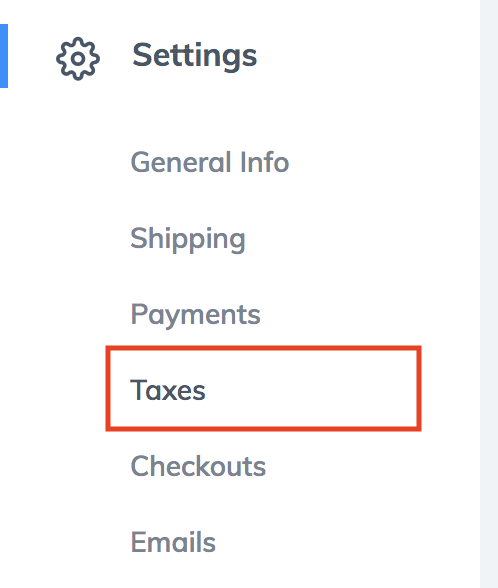This screenshot has height=588, width=498.
Task: Click the cogwheel next to Settings label
Action: (x=78, y=58)
